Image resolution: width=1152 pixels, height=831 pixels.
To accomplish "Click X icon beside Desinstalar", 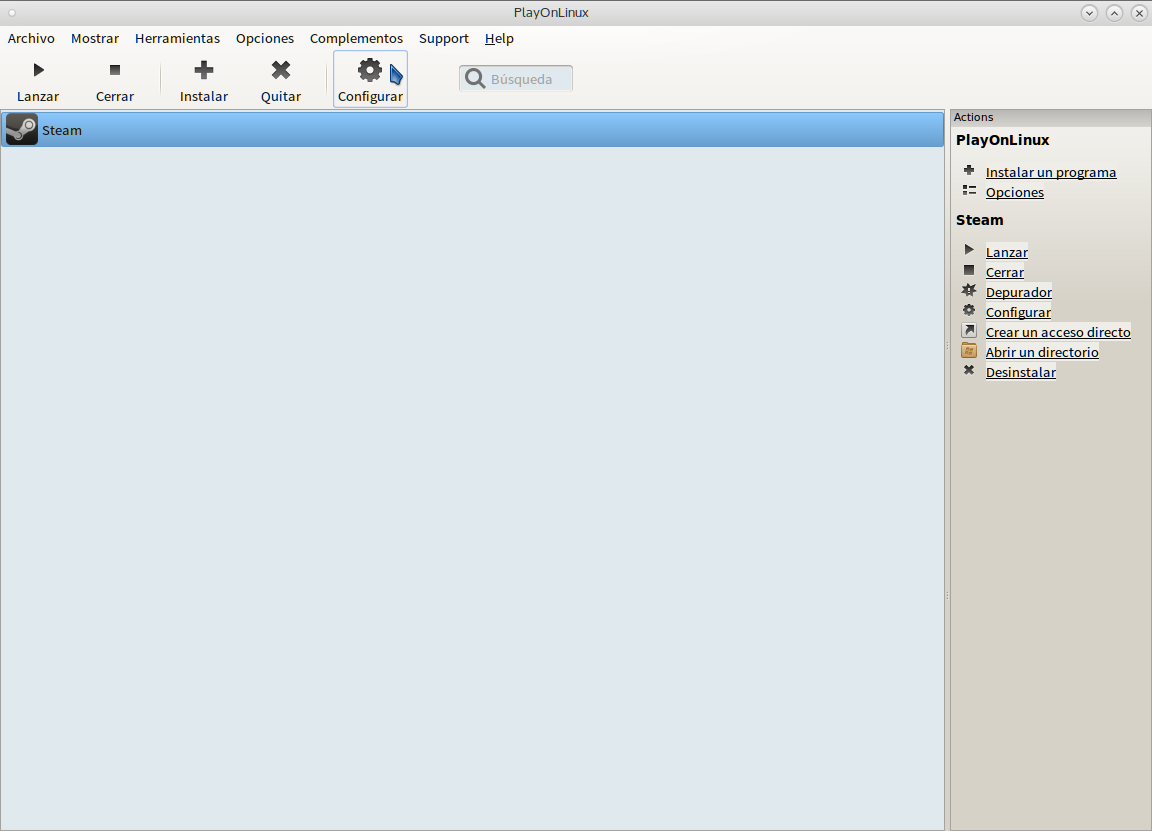I will tap(969, 370).
